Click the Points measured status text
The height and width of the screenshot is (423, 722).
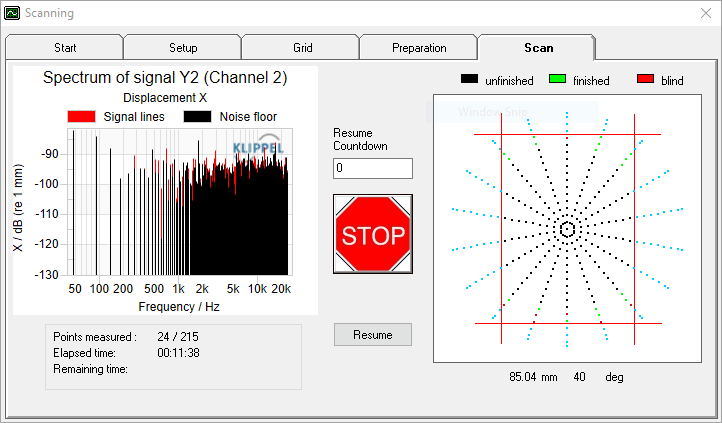[x=95, y=337]
